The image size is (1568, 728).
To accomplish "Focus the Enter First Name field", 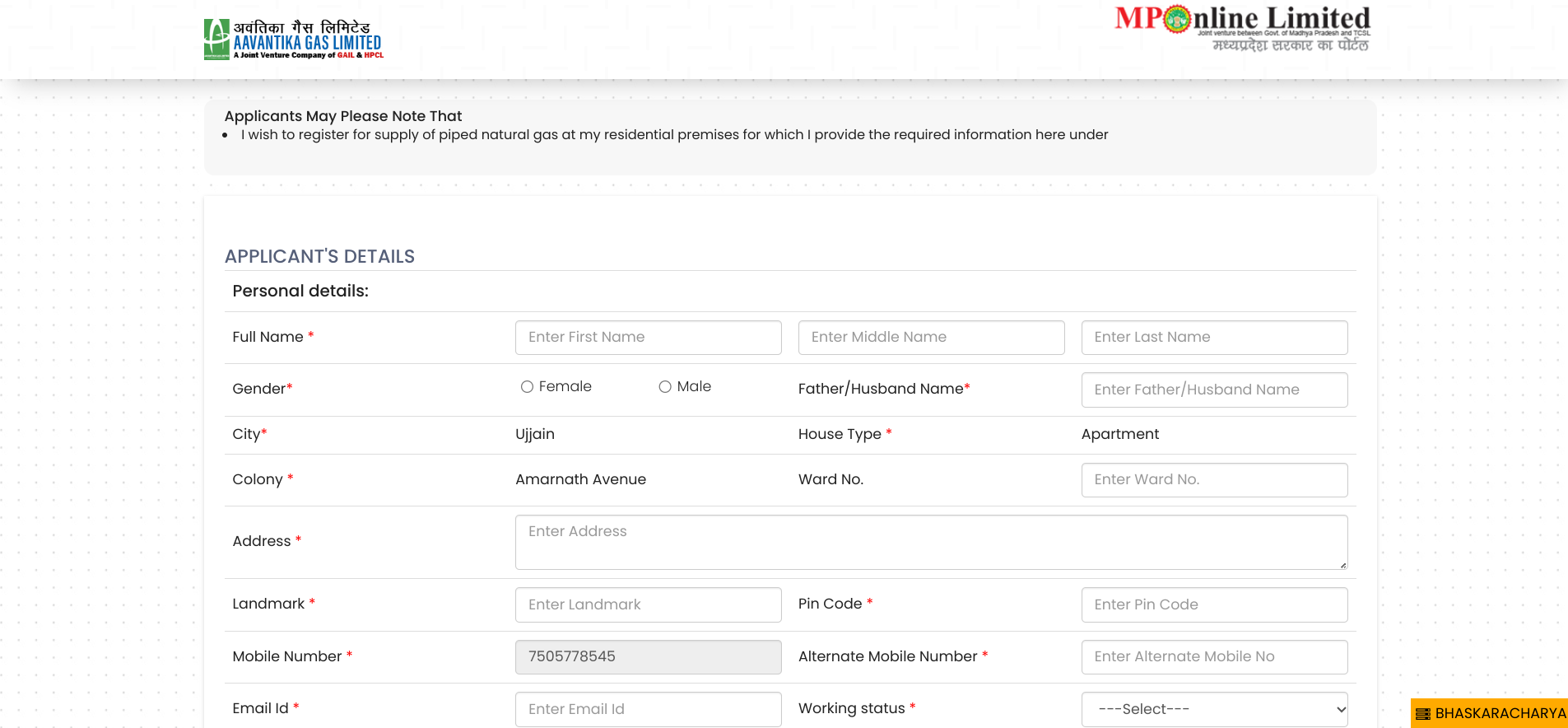I will click(648, 338).
